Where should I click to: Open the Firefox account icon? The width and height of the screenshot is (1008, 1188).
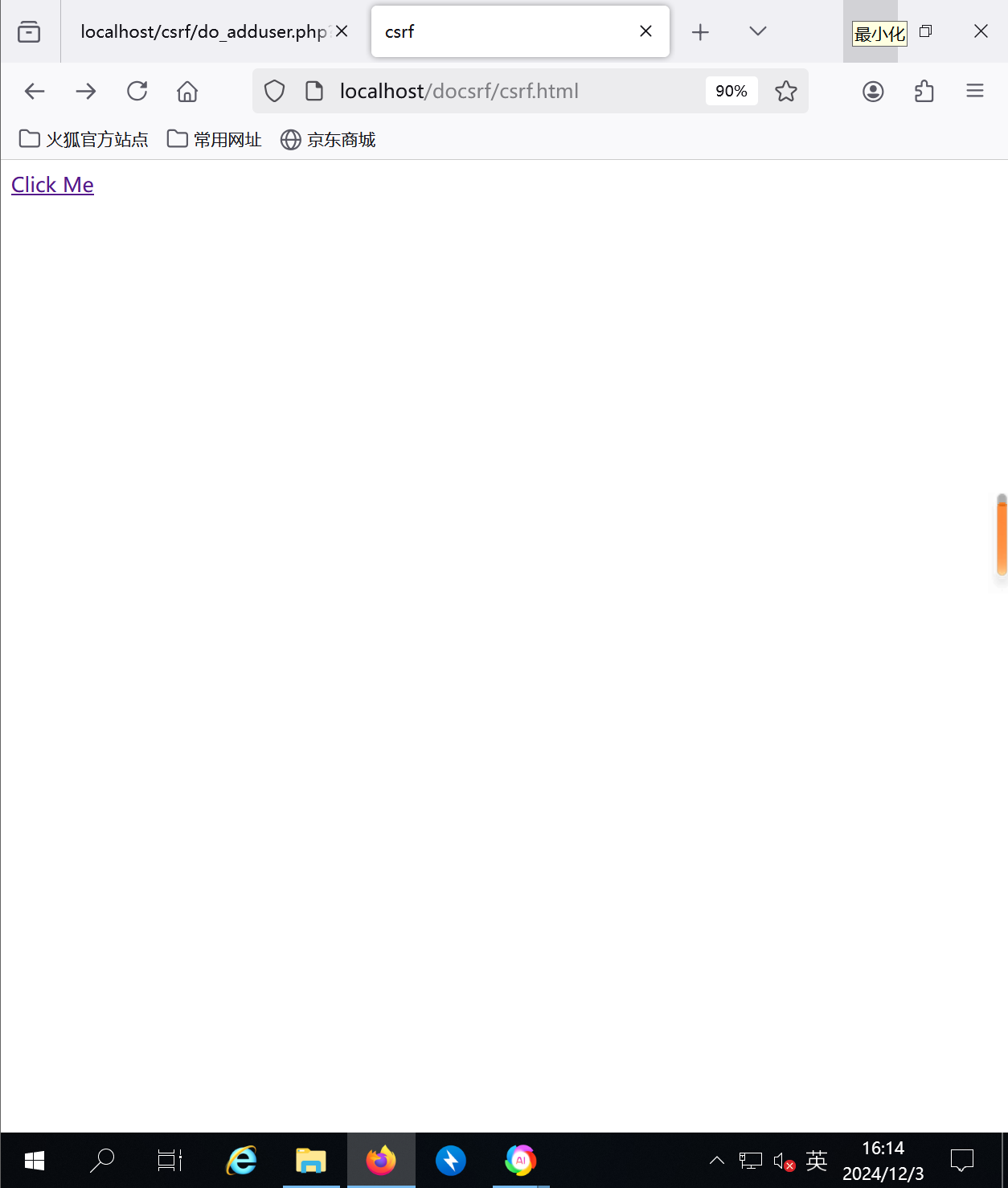(x=873, y=92)
